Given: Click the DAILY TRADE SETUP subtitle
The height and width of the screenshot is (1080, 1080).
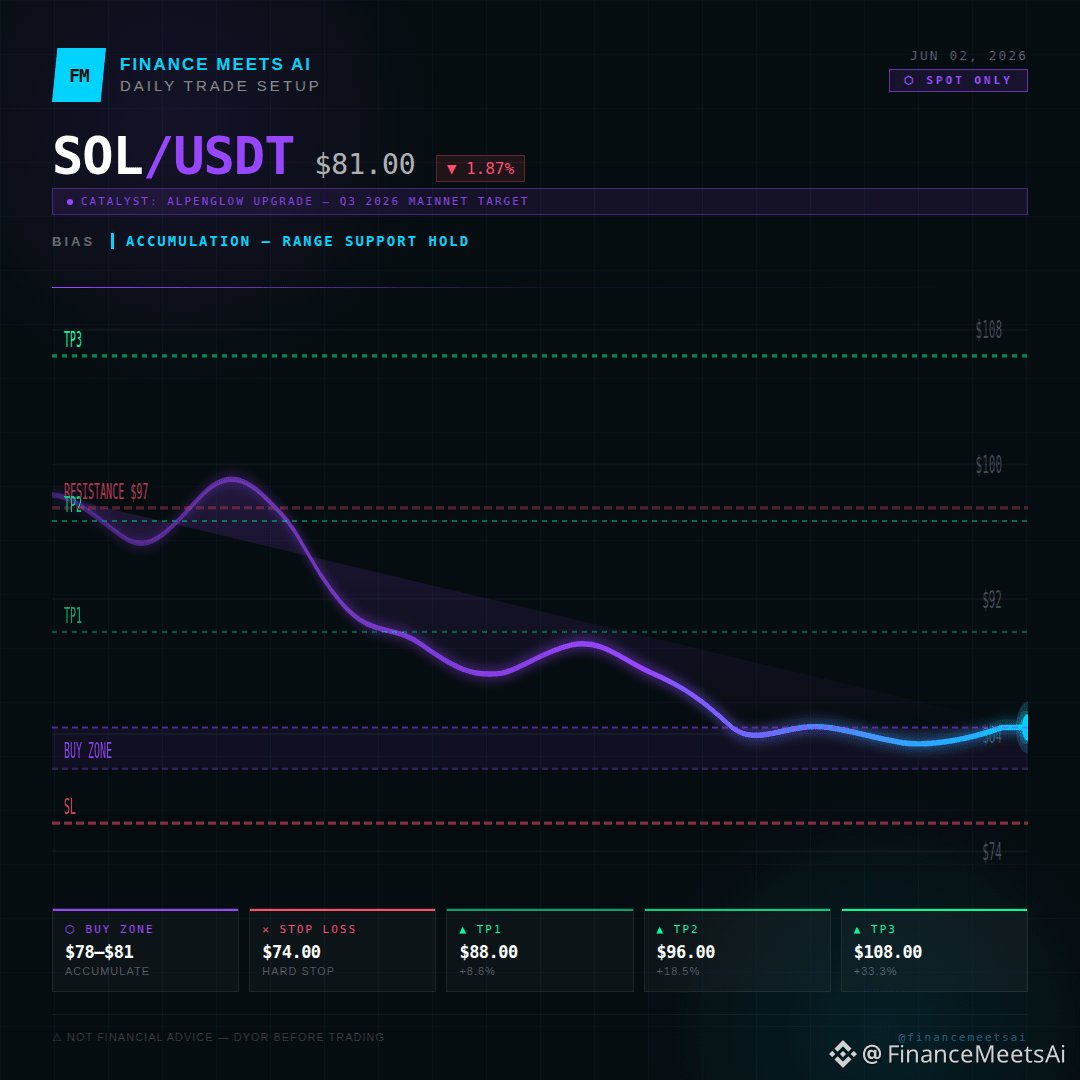Looking at the screenshot, I should pyautogui.click(x=220, y=86).
